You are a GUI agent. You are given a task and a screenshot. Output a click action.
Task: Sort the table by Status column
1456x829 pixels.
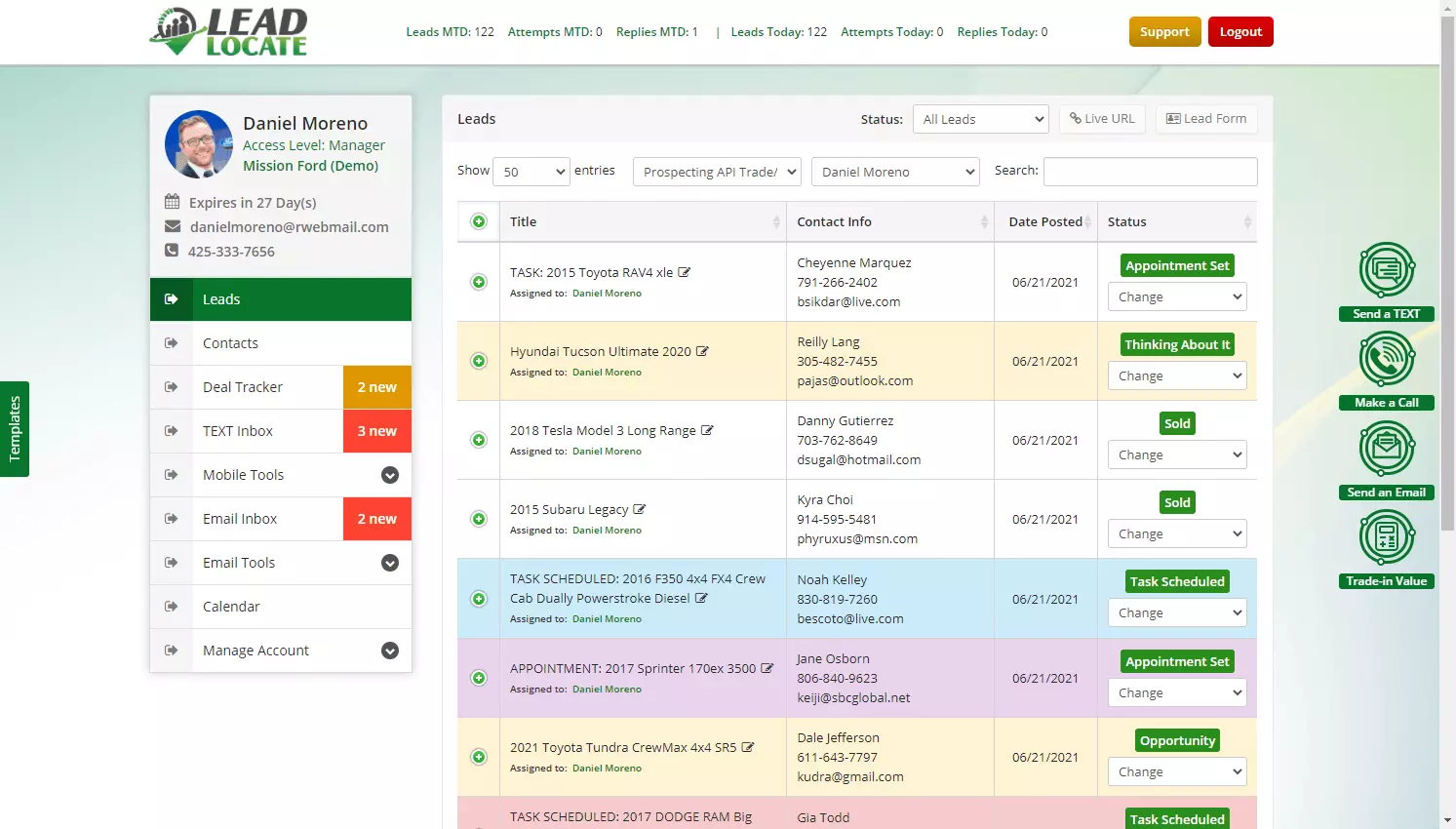coord(1177,221)
